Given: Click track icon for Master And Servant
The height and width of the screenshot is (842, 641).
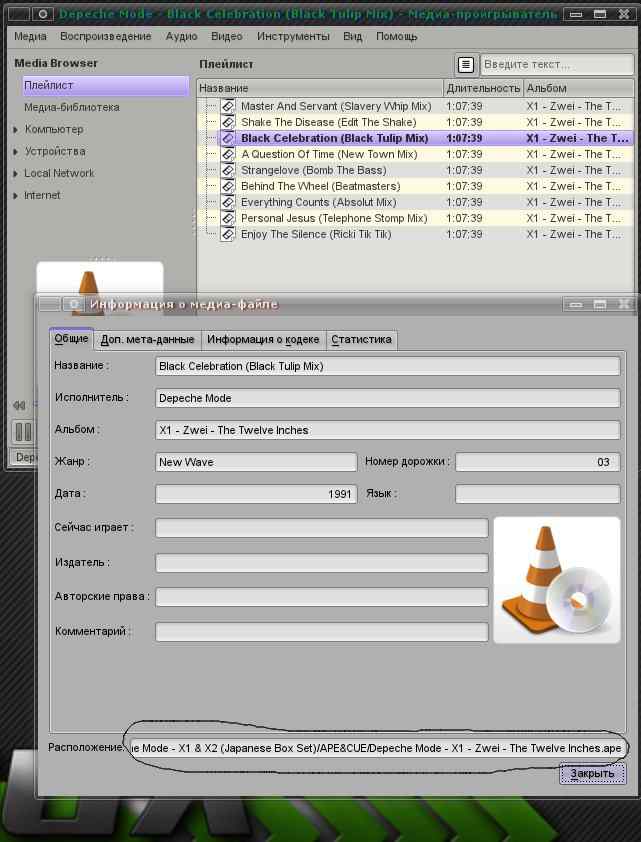Looking at the screenshot, I should [228, 106].
